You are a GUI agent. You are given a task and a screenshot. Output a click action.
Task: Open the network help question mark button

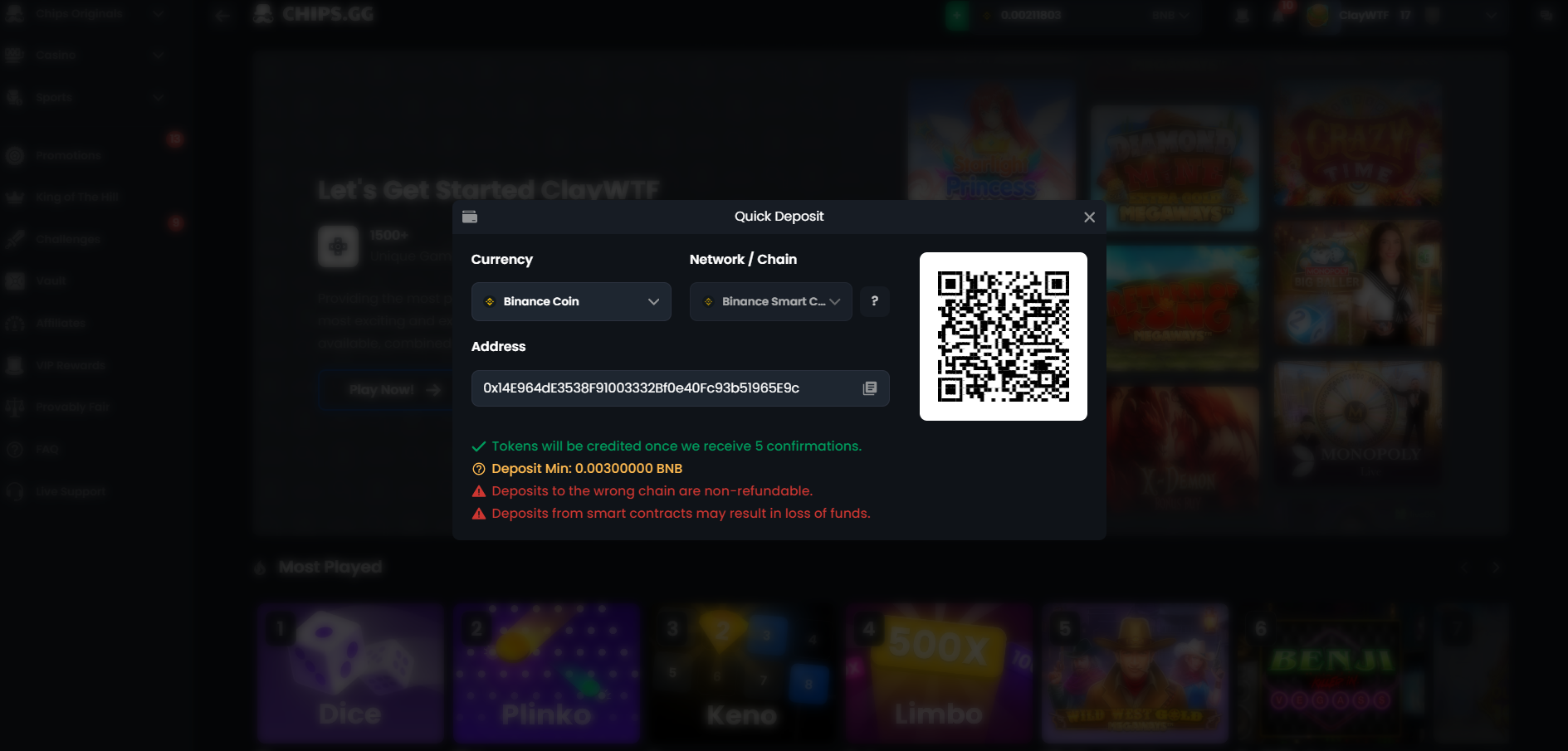pos(874,301)
